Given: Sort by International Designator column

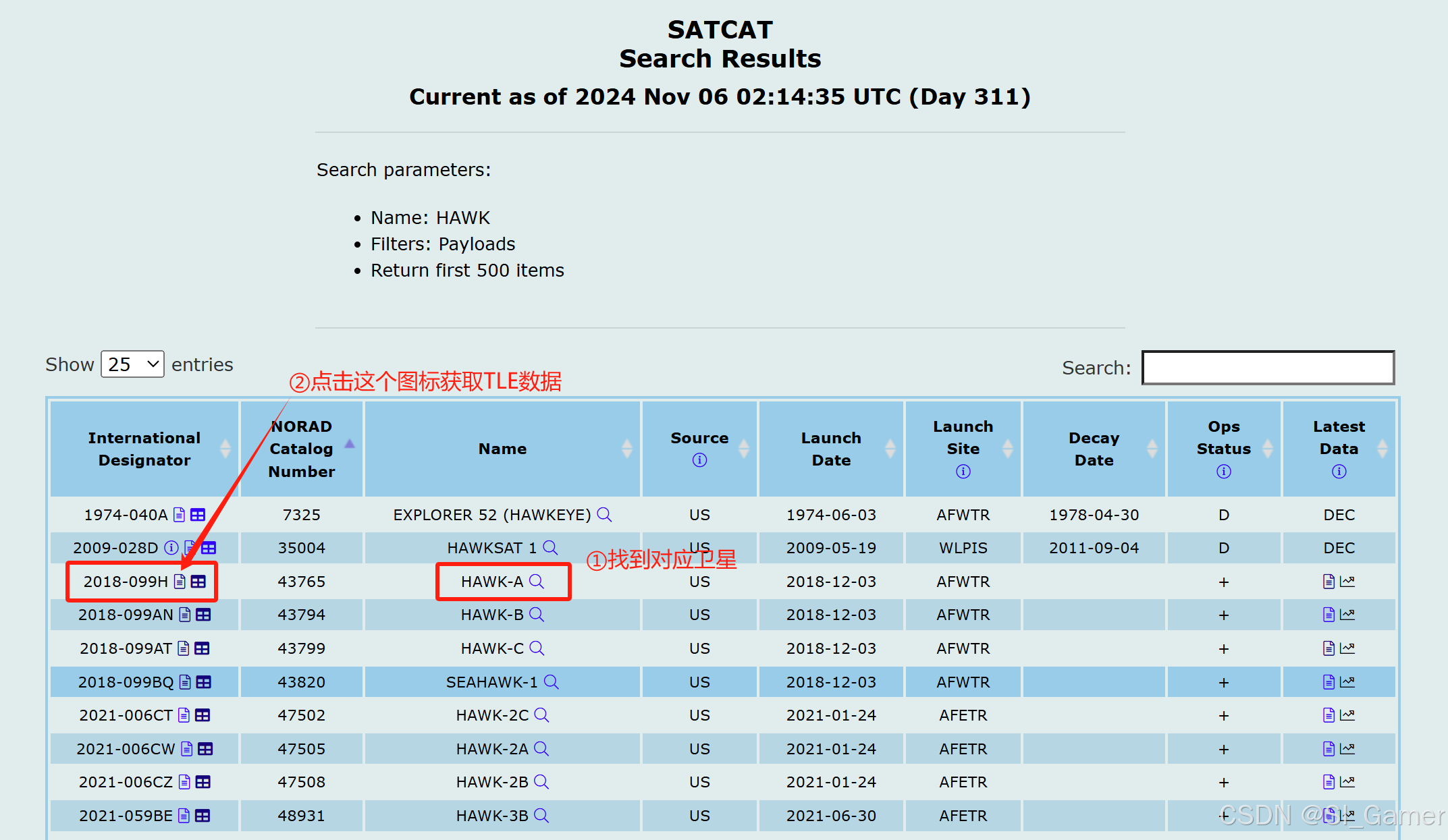Looking at the screenshot, I should (x=144, y=449).
